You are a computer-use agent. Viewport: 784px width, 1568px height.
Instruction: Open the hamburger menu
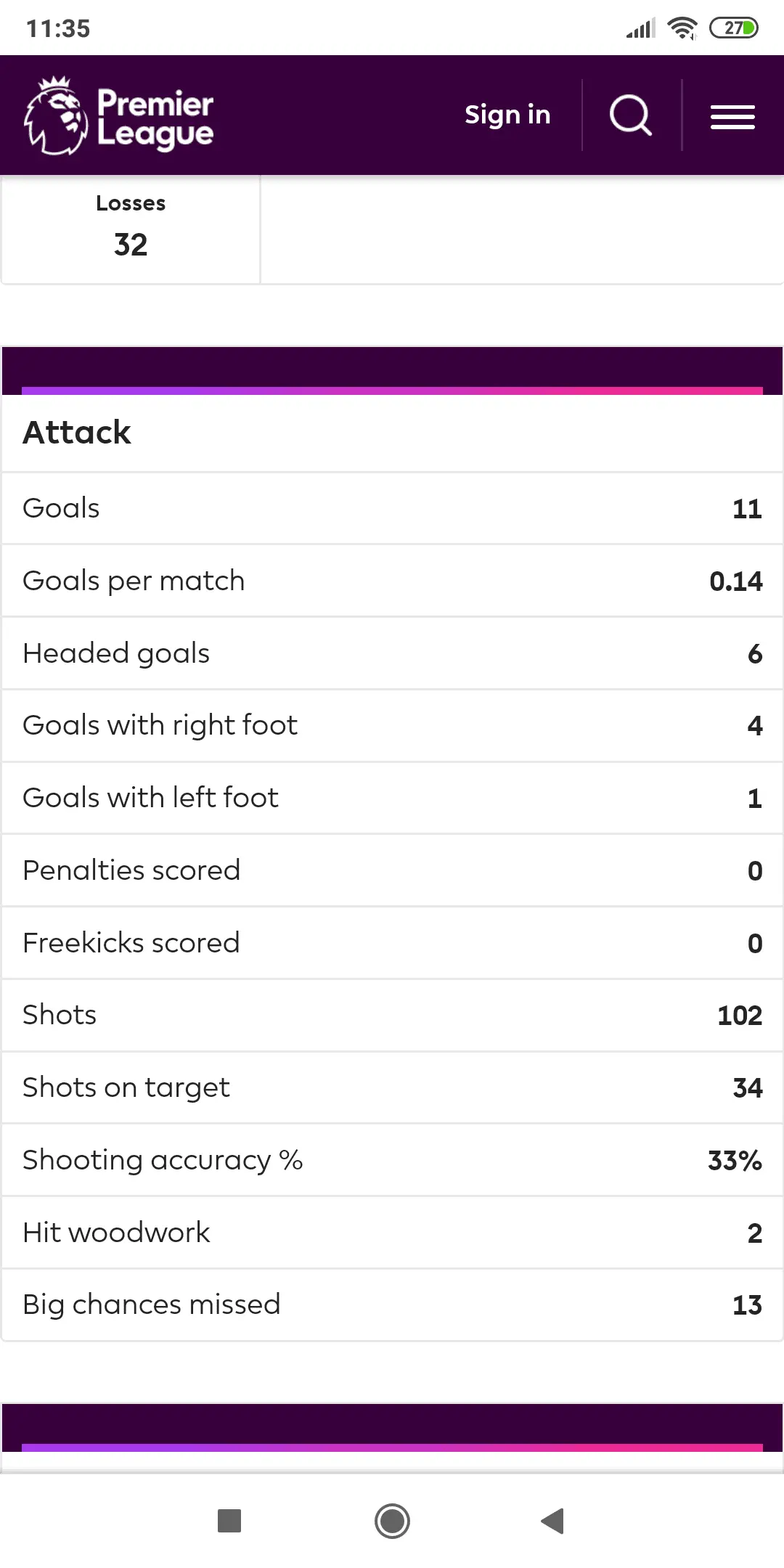tap(732, 116)
